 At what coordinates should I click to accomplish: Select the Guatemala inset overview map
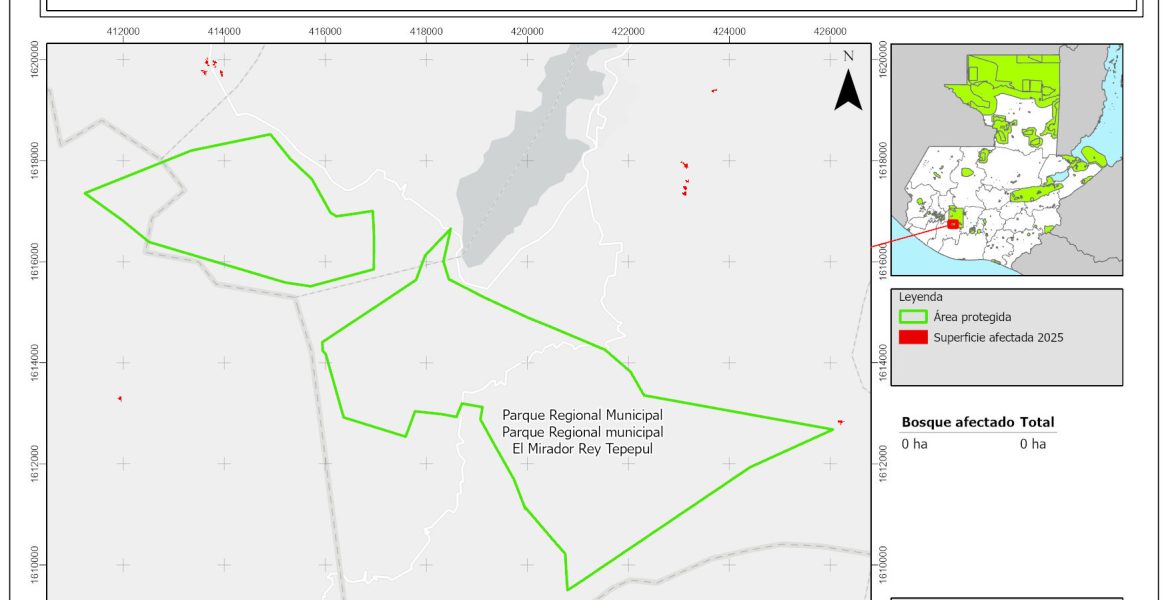1006,159
